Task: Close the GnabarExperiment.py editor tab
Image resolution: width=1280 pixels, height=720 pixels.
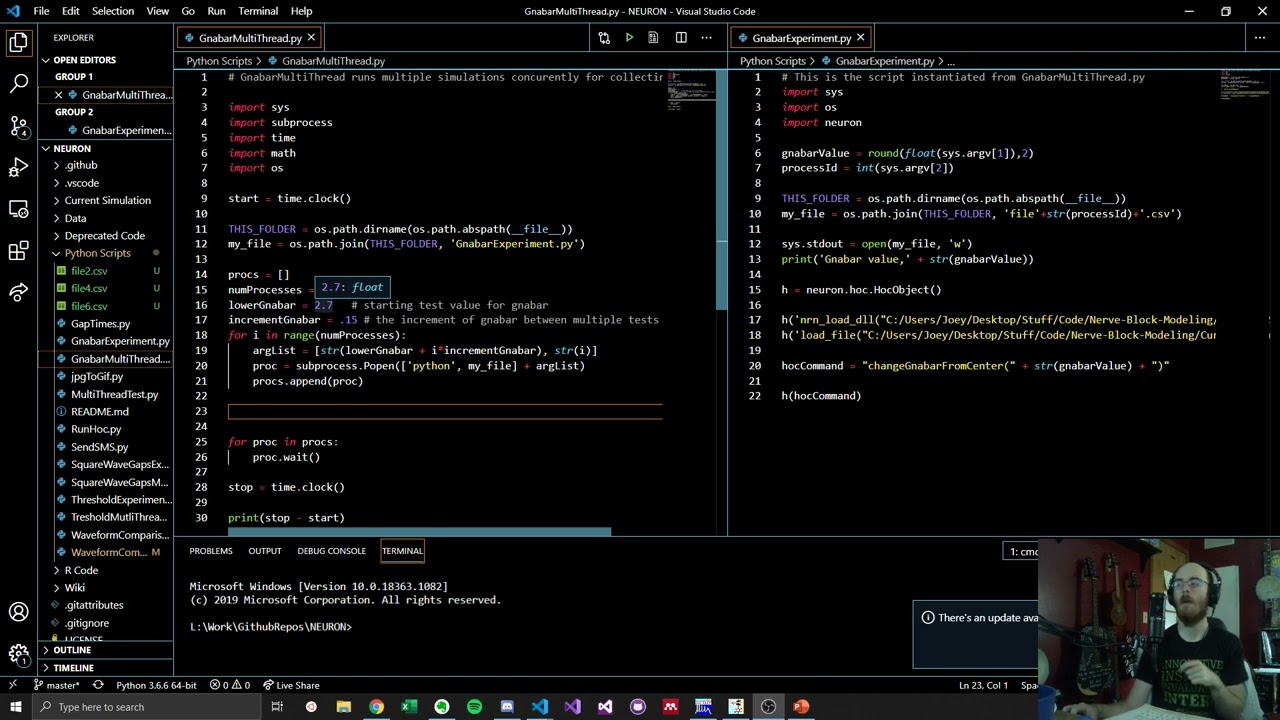Action: 860,38
